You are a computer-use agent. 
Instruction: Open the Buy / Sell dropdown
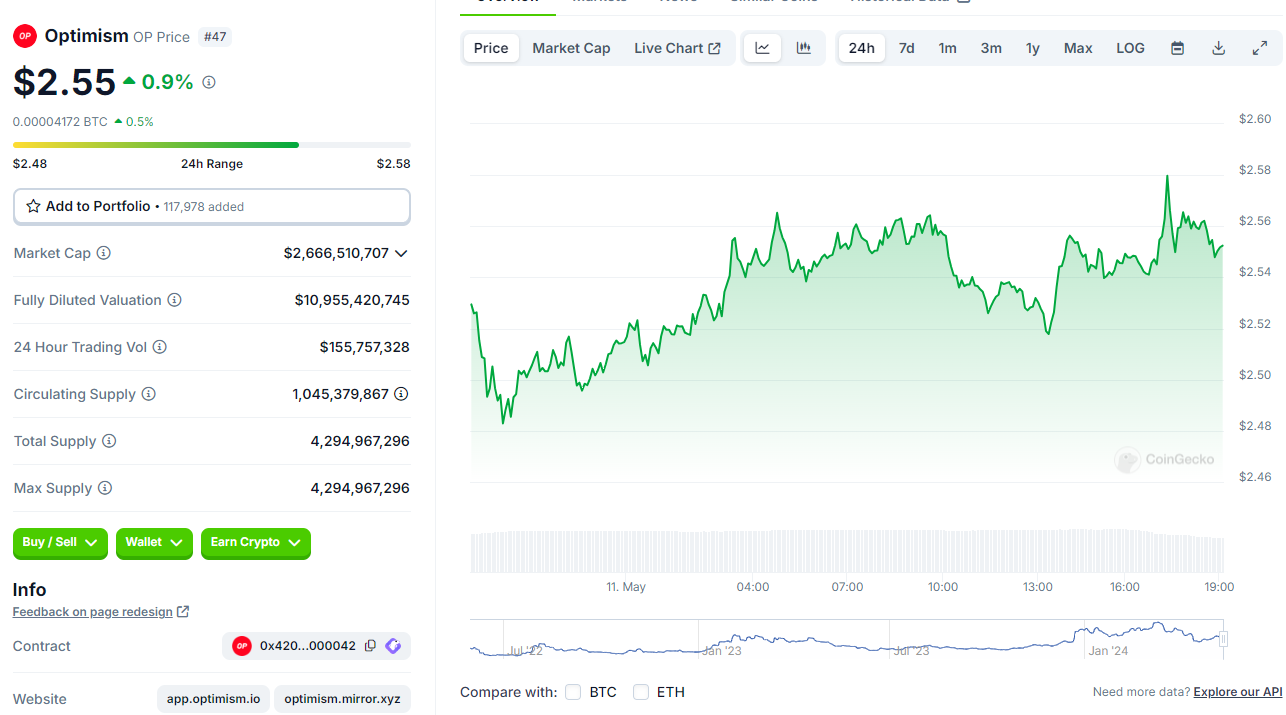tap(60, 543)
